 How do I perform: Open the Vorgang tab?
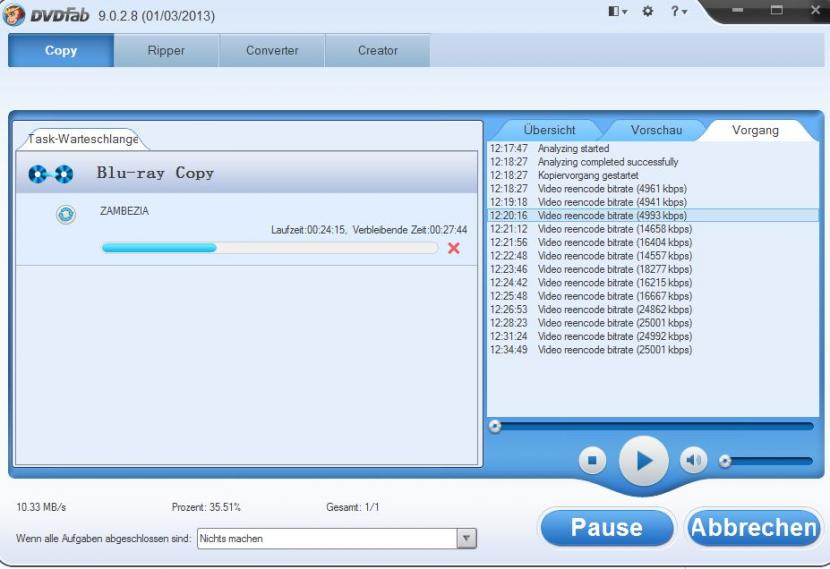[x=755, y=130]
